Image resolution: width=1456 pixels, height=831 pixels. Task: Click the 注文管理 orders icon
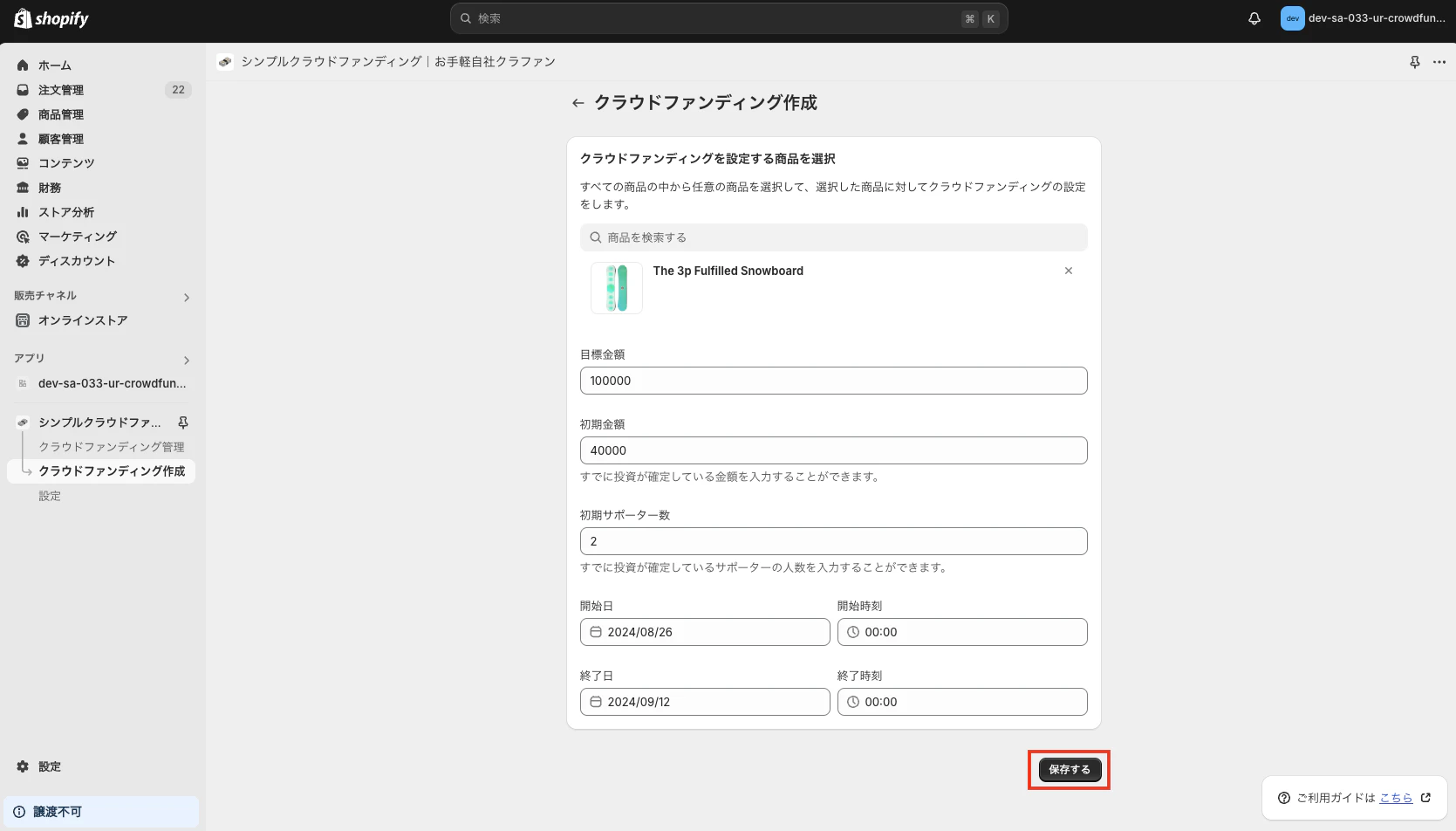(x=22, y=89)
